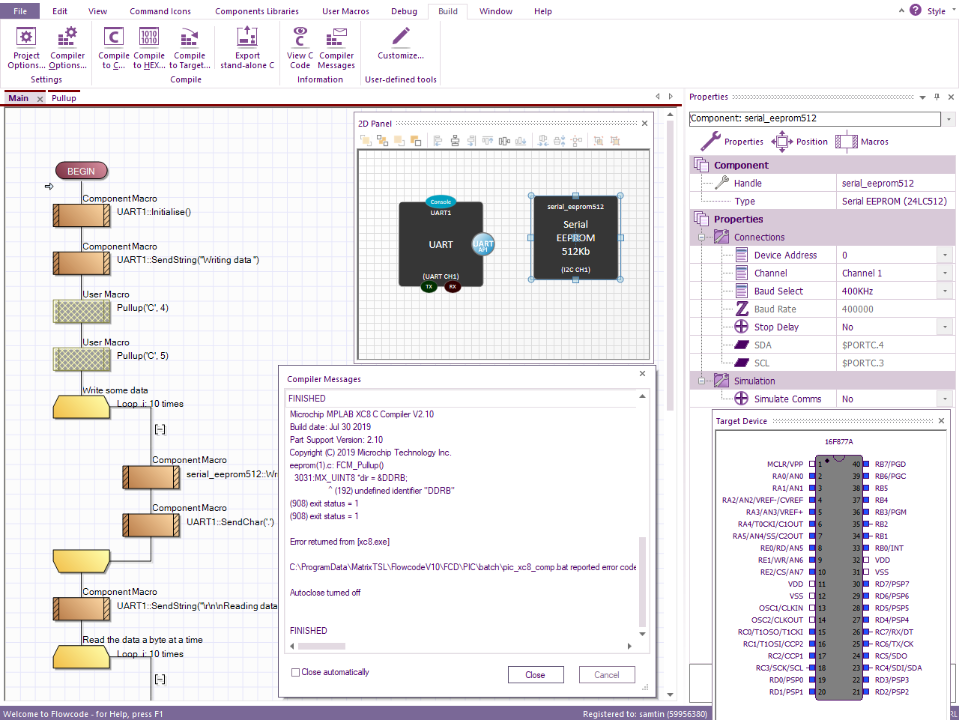Open View C Code

tap(300, 48)
